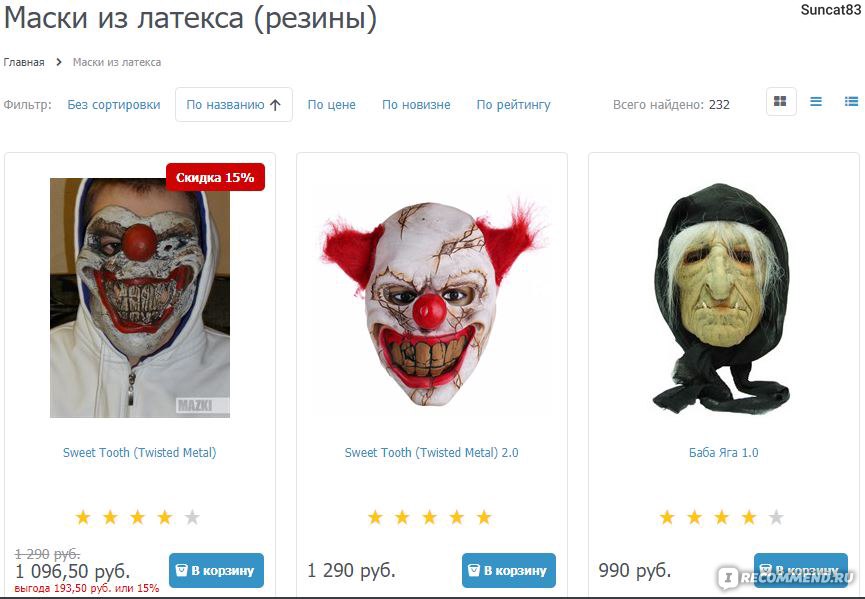The height and width of the screenshot is (599, 865).
Task: Sort products by По цене
Action: pyautogui.click(x=332, y=105)
